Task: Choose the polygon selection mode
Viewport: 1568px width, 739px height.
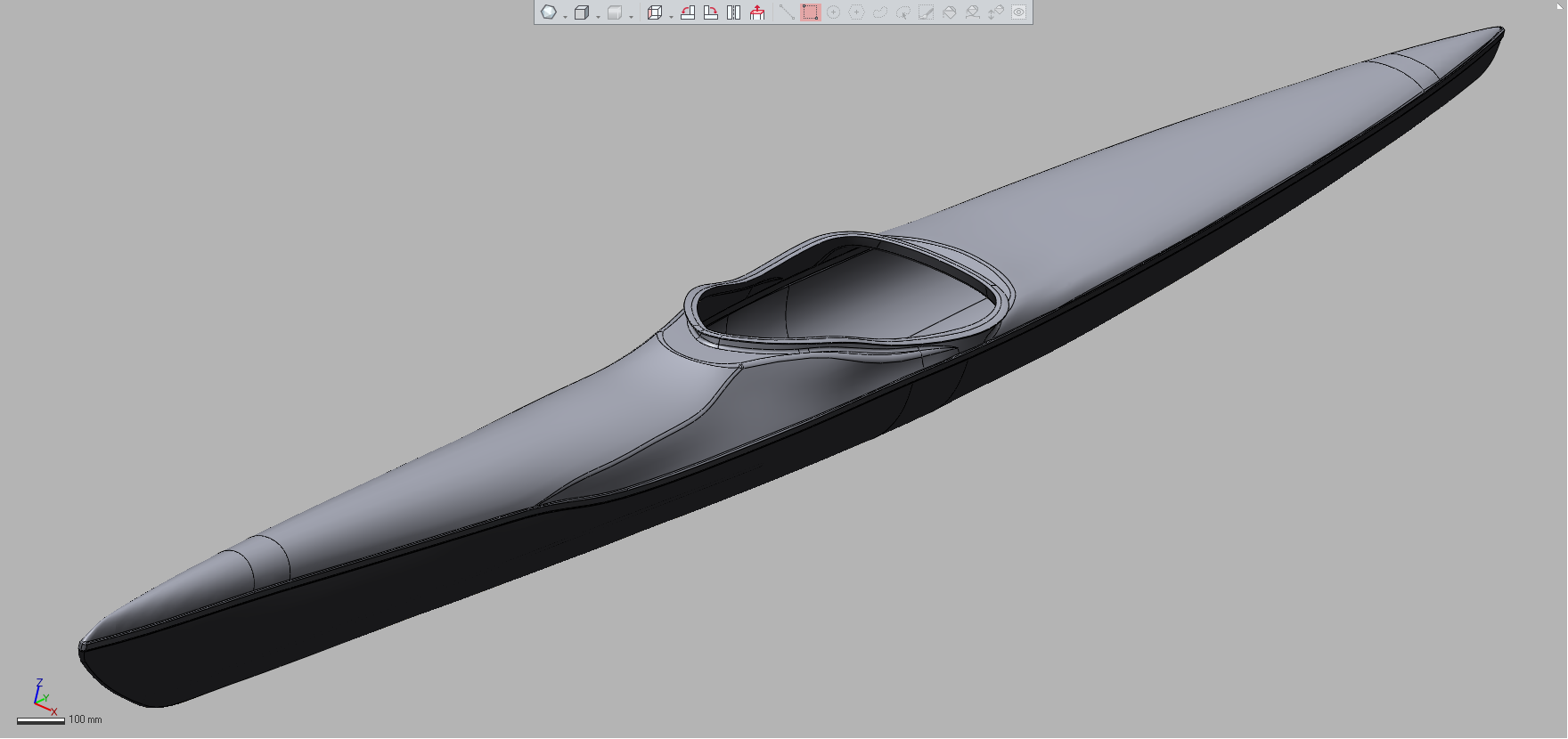Action: pos(856,12)
